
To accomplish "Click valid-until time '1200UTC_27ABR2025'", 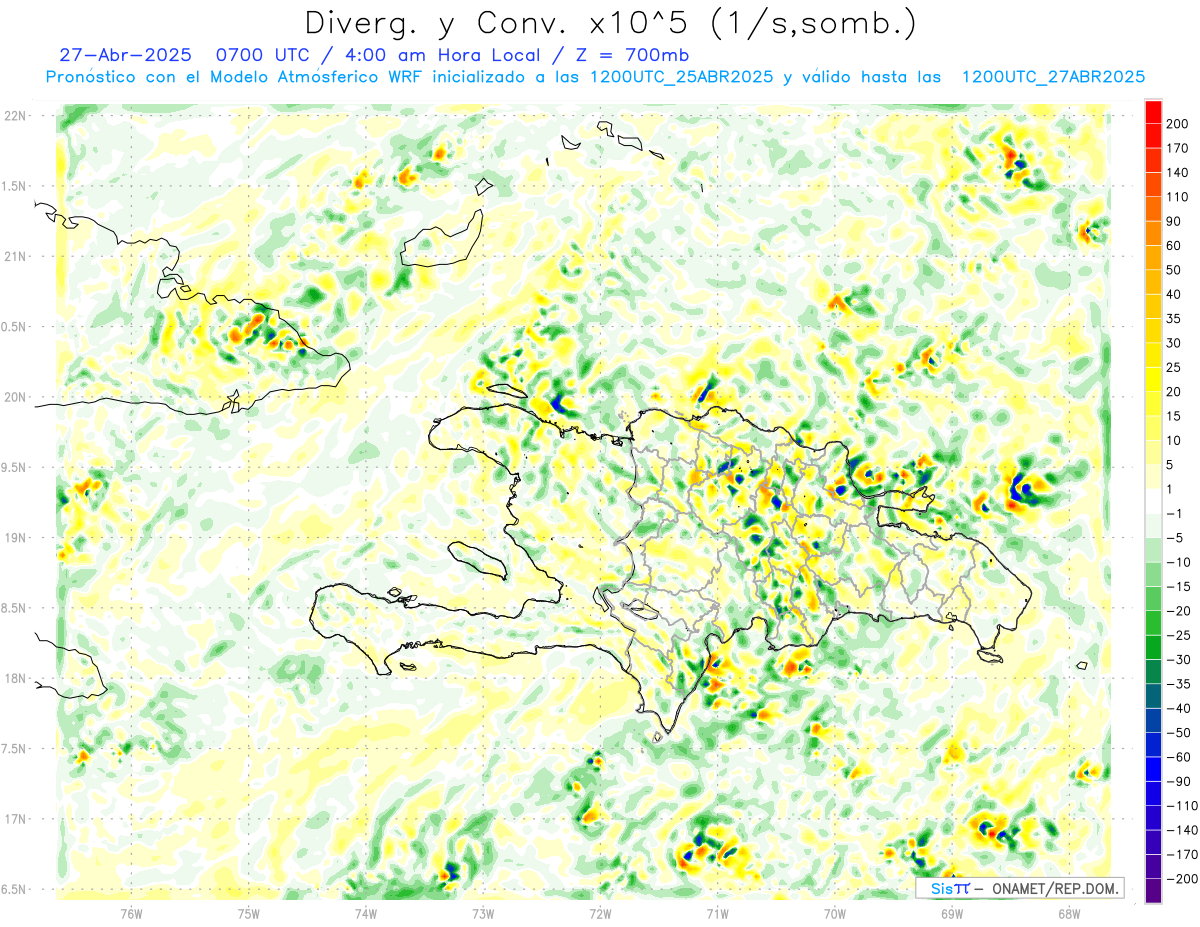I will pos(1052,76).
